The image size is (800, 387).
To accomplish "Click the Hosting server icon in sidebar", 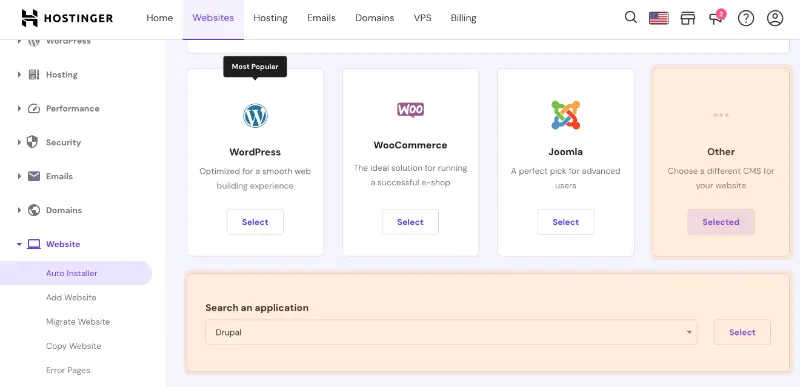I will (x=34, y=74).
